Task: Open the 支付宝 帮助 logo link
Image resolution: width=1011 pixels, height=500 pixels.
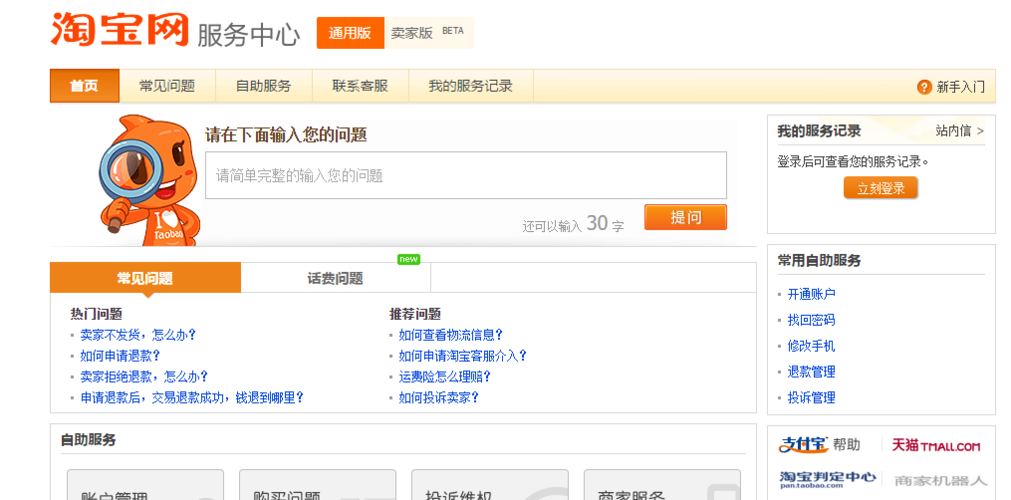Action: [819, 445]
